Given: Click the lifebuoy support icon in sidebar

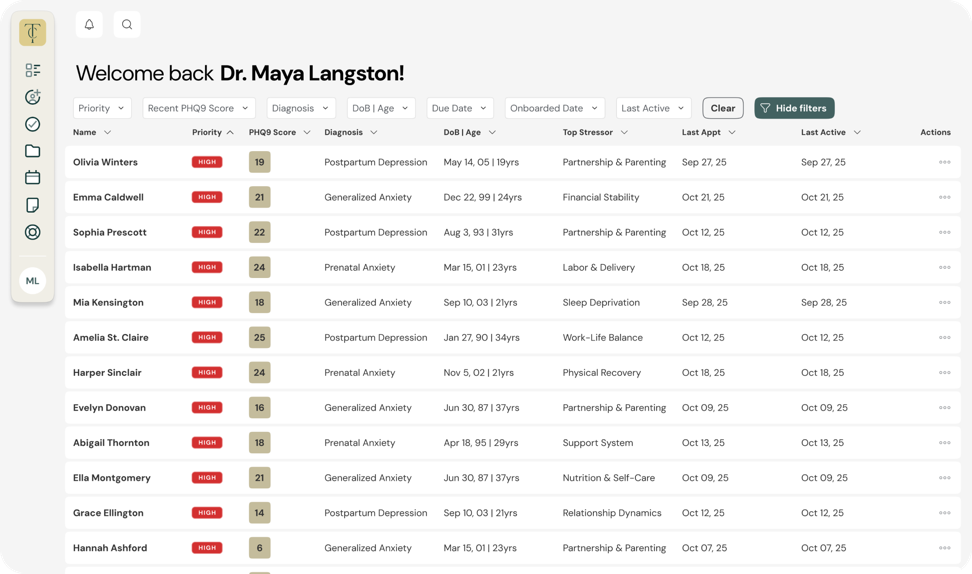Looking at the screenshot, I should tap(33, 232).
